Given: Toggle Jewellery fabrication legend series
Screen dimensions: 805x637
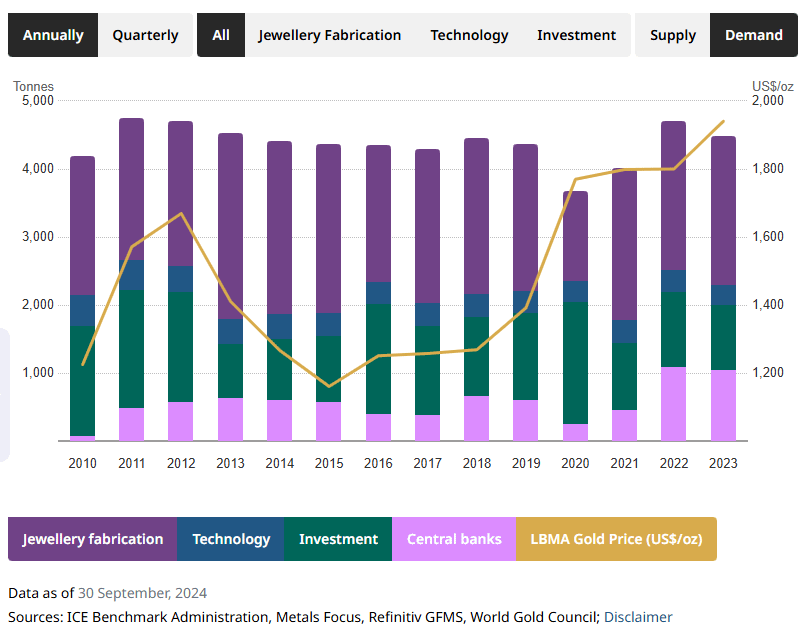Looking at the screenshot, I should pyautogui.click(x=93, y=539).
